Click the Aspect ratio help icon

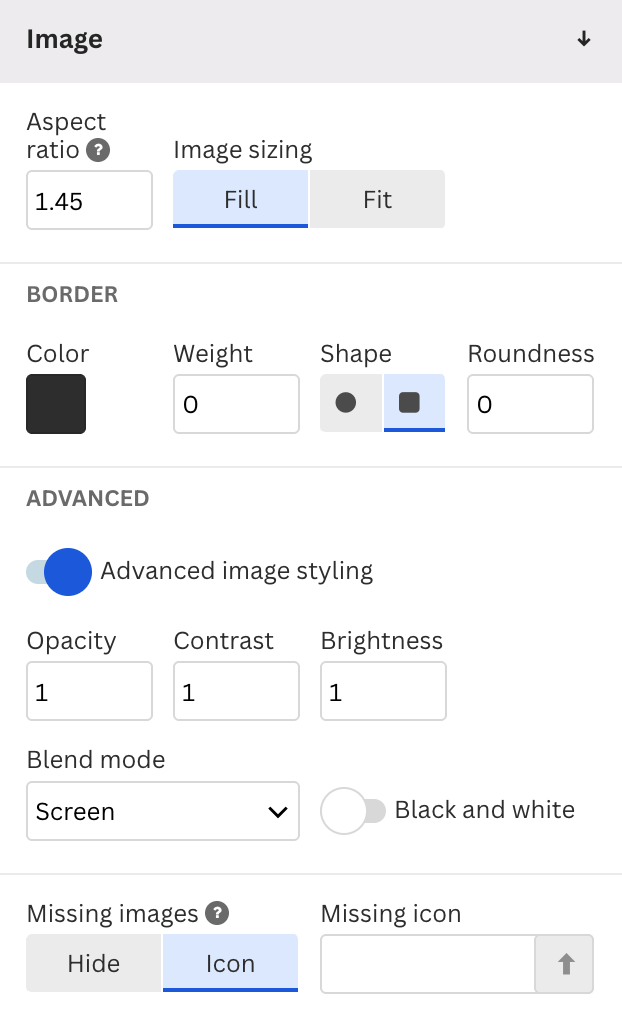coord(98,151)
